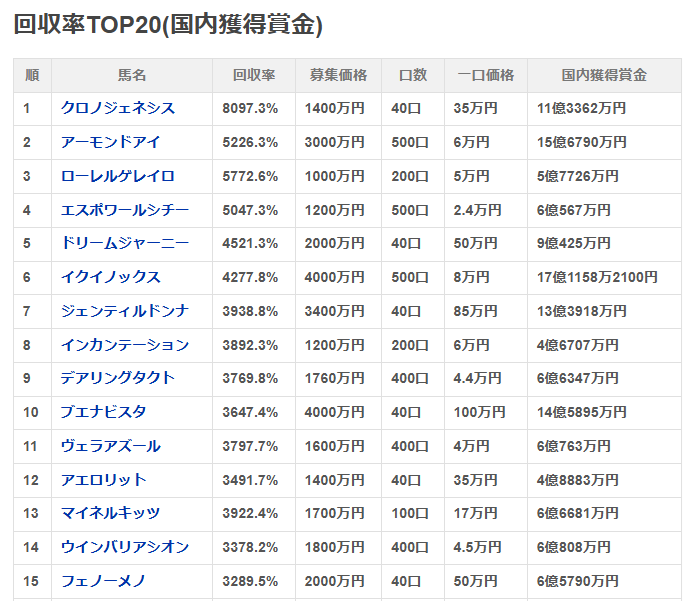685x601 pixels.
Task: Click the 回収率 column header
Action: pos(254,75)
